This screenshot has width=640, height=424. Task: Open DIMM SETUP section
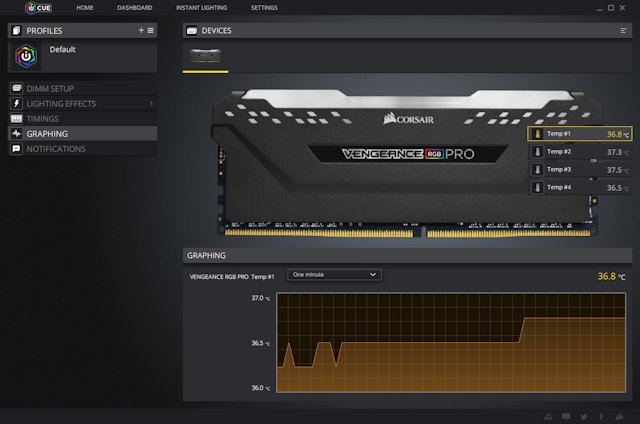point(82,89)
